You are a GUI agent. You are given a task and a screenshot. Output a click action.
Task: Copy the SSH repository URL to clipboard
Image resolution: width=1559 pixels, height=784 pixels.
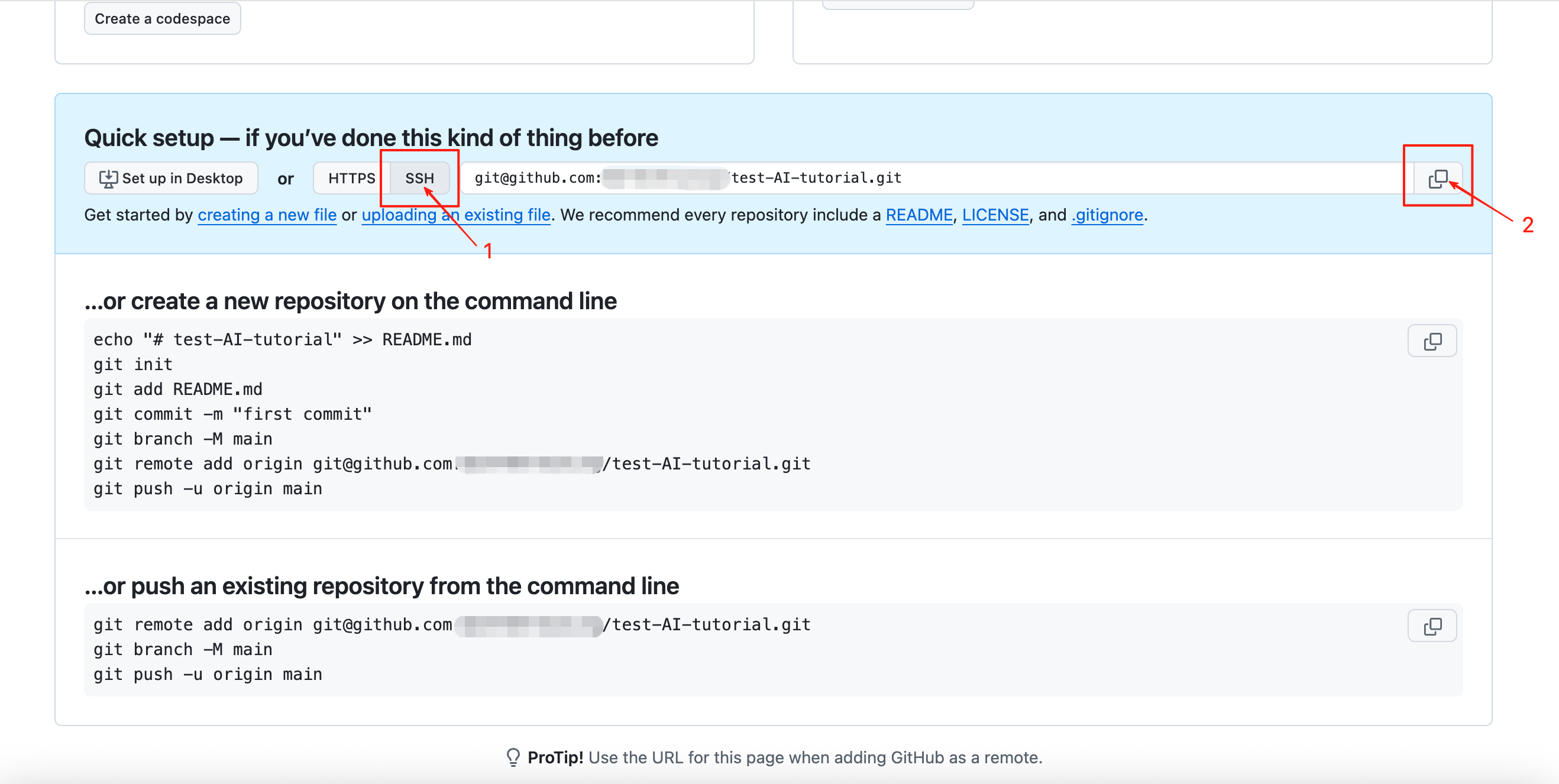(1438, 179)
